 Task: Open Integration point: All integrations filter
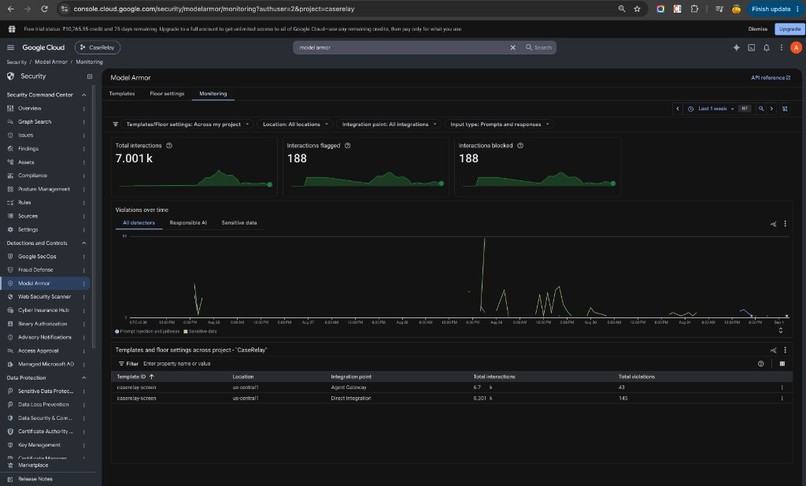point(389,124)
